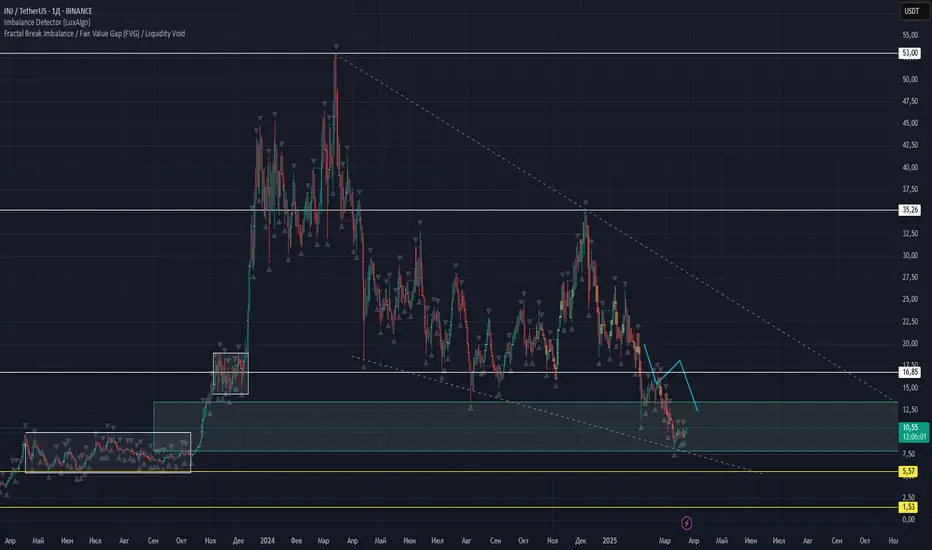This screenshot has height=550, width=932.
Task: Click the 16,85 price level label
Action: 911,372
